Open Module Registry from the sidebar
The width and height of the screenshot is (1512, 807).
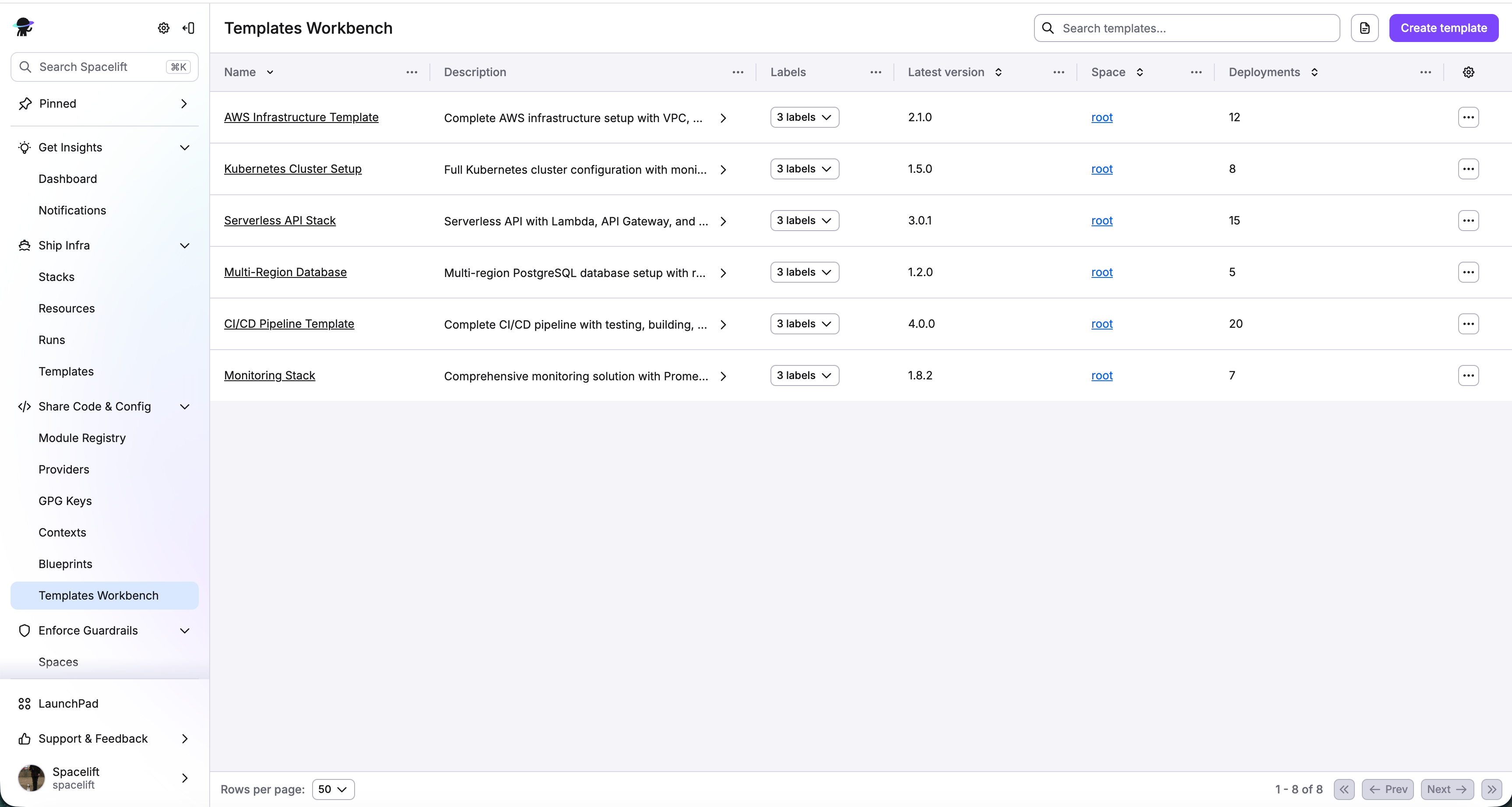click(82, 438)
